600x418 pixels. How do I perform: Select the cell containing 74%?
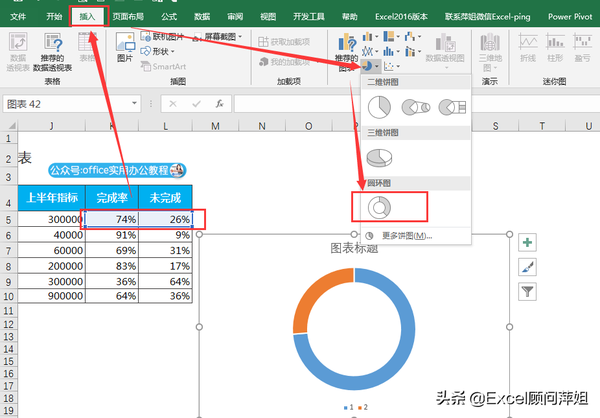point(112,219)
